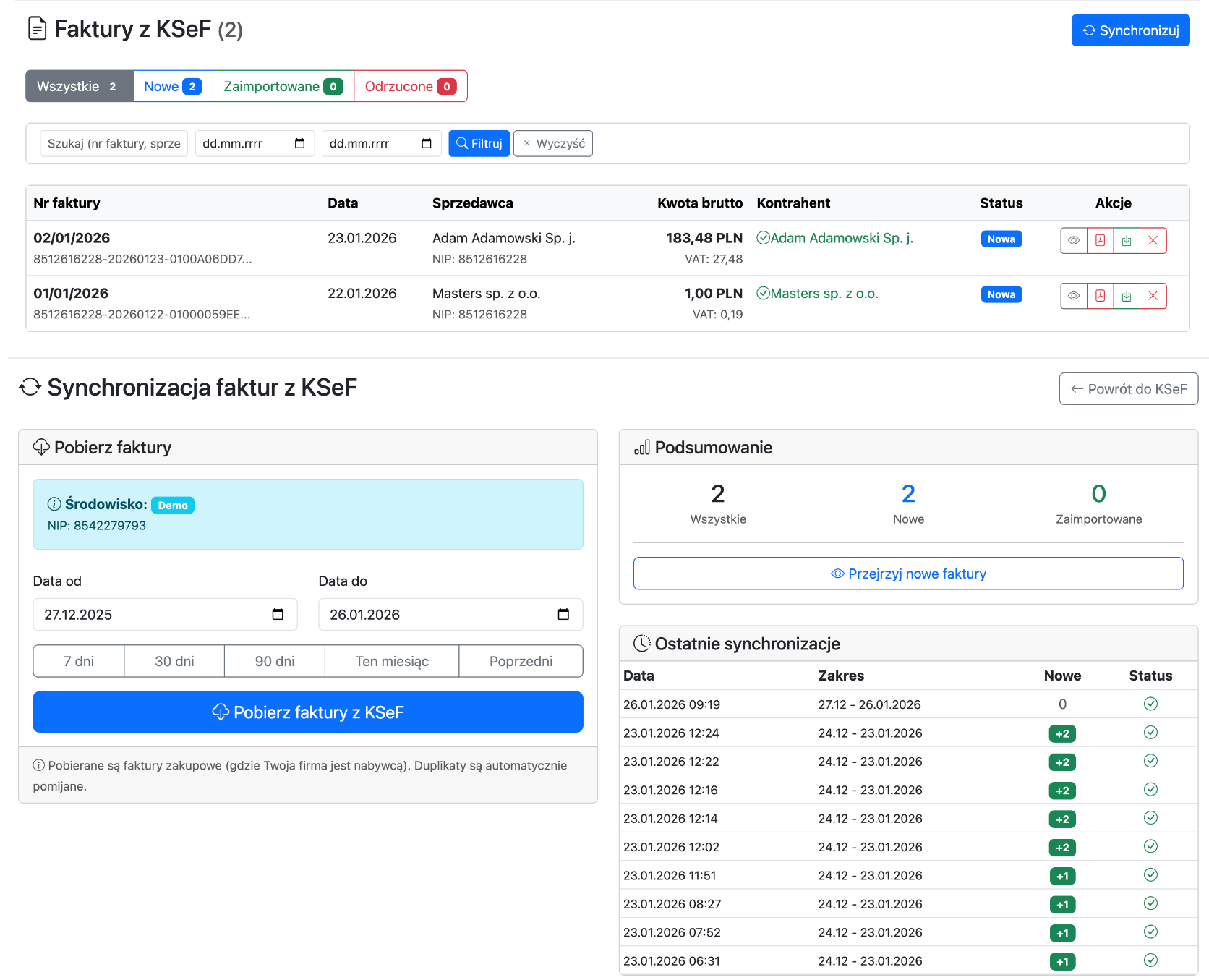Click invoice number 01/01/2026

click(x=71, y=293)
